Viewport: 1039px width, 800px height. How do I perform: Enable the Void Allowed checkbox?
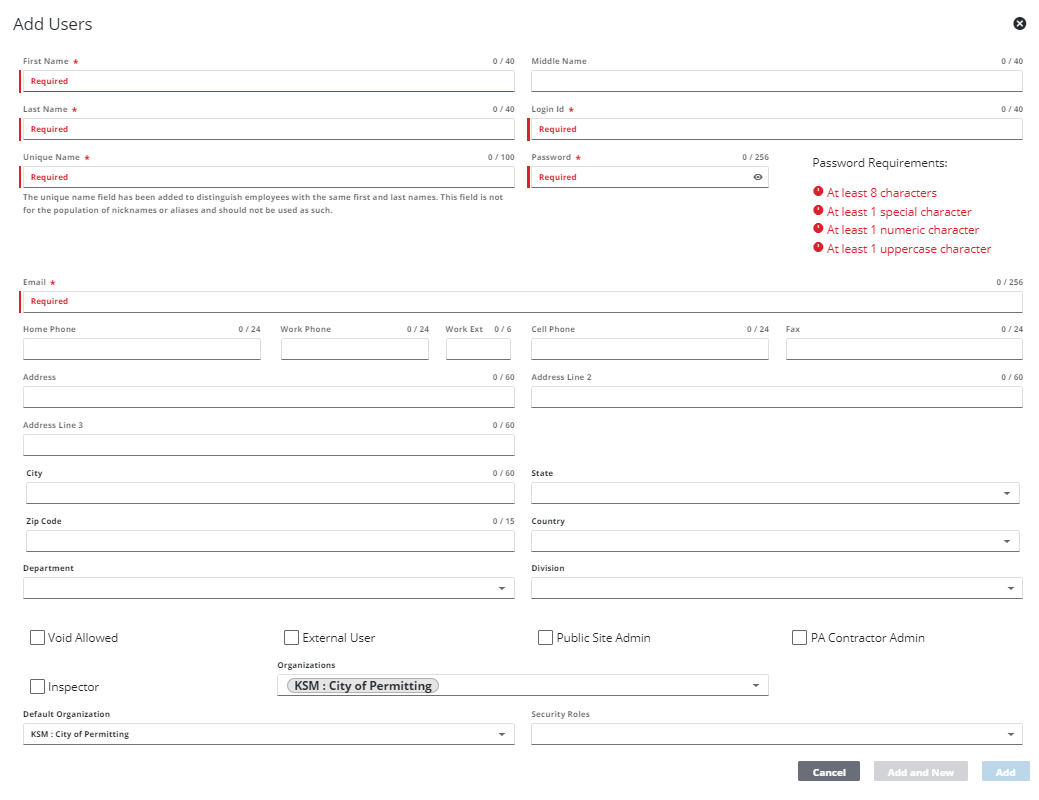pyautogui.click(x=38, y=637)
